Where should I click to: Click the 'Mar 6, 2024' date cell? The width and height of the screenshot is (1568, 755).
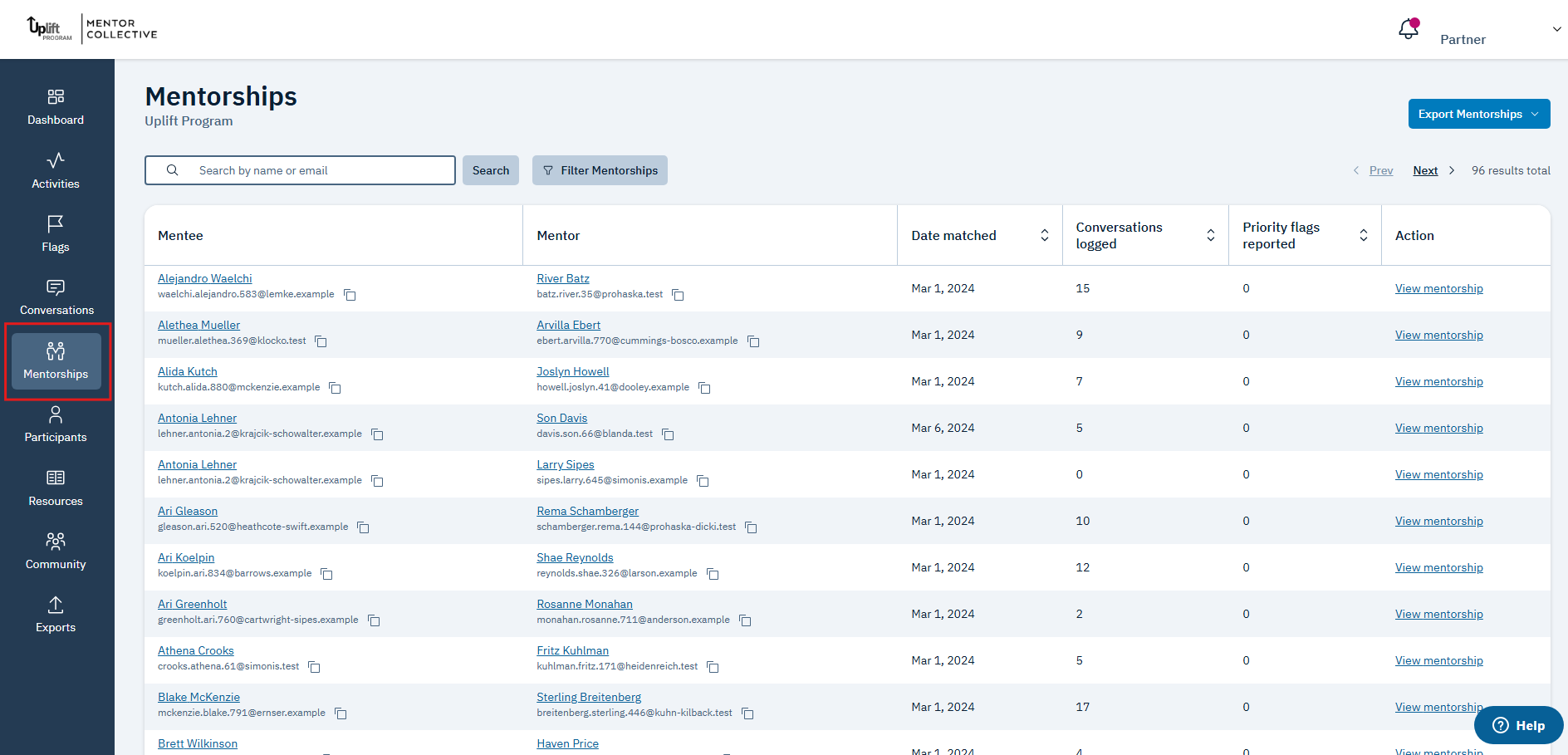click(943, 428)
